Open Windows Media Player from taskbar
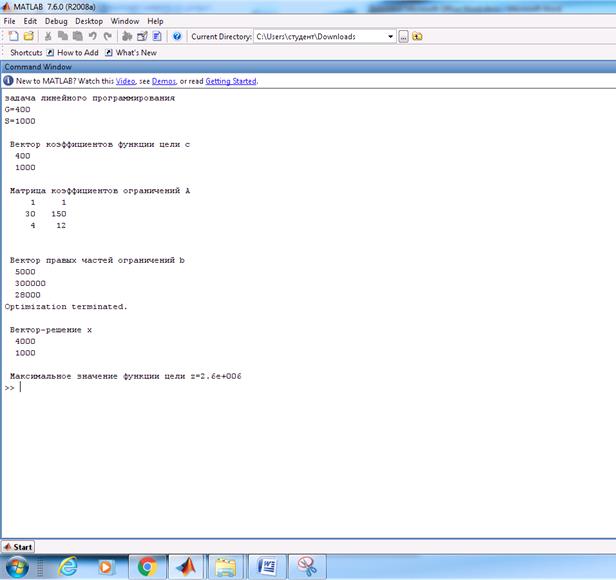 [x=105, y=567]
